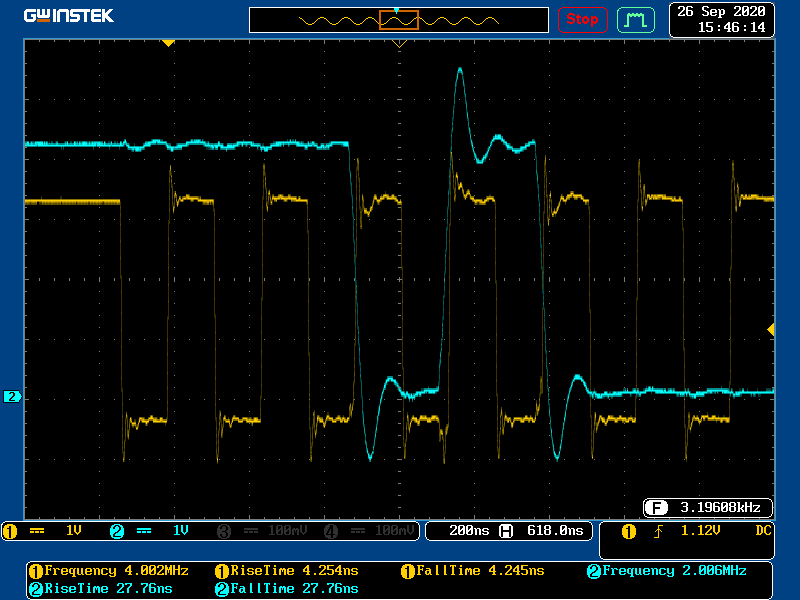Click the yellow trigger level arrow

coord(770,329)
